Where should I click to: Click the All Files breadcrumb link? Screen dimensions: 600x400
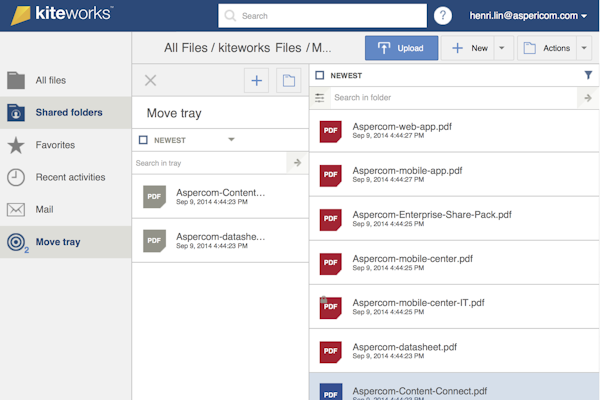186,48
